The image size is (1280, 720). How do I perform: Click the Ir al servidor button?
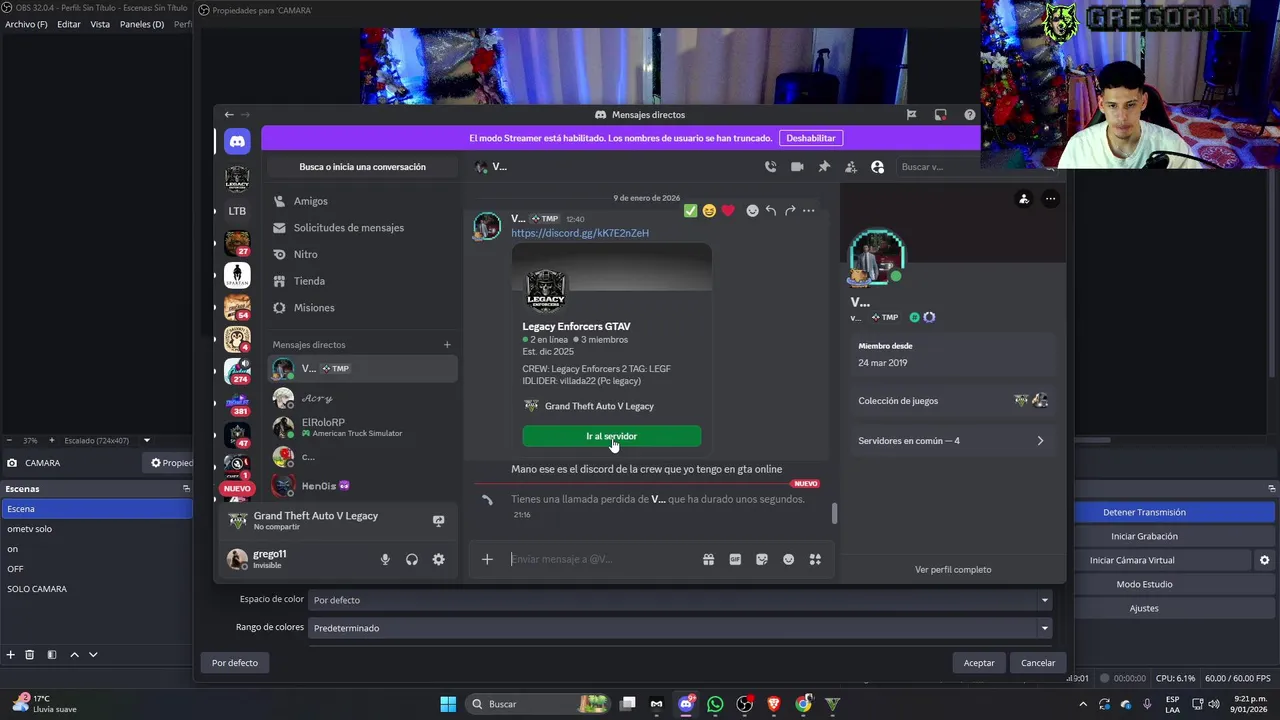tap(611, 436)
